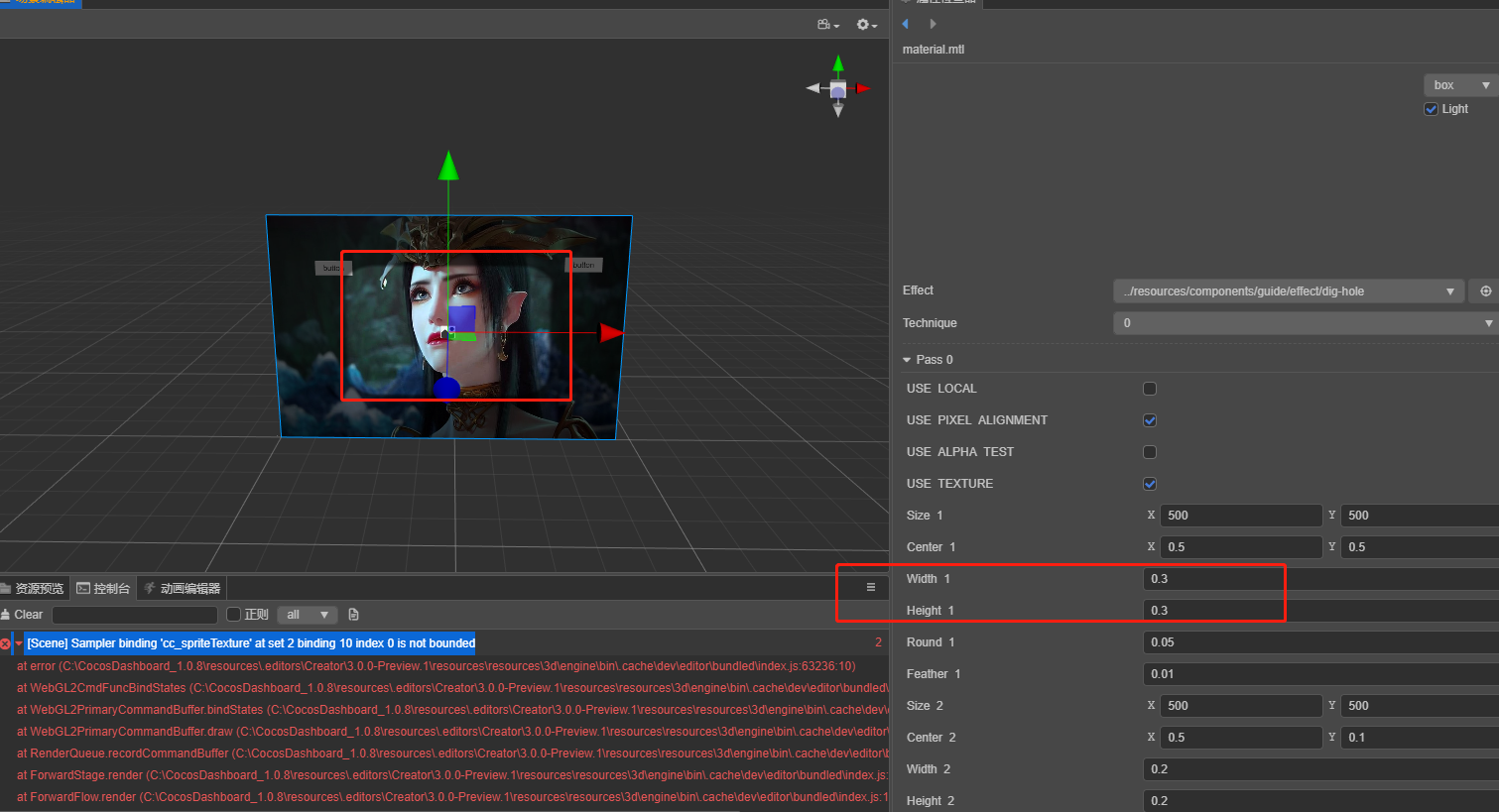Image resolution: width=1499 pixels, height=812 pixels.
Task: Open the scene settings gear menu
Action: click(866, 25)
